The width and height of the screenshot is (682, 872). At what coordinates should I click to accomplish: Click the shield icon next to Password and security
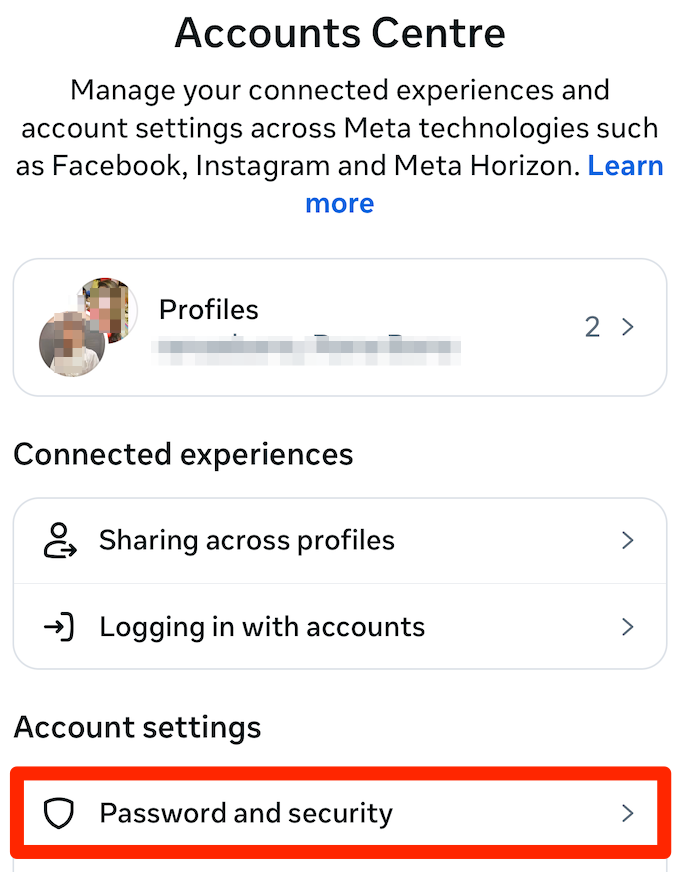coord(60,813)
